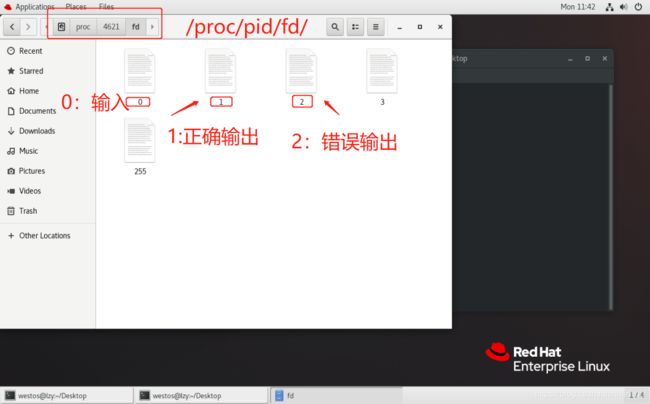Viewport: 650px width, 404px height.
Task: Minimize the Files window
Action: (400, 27)
